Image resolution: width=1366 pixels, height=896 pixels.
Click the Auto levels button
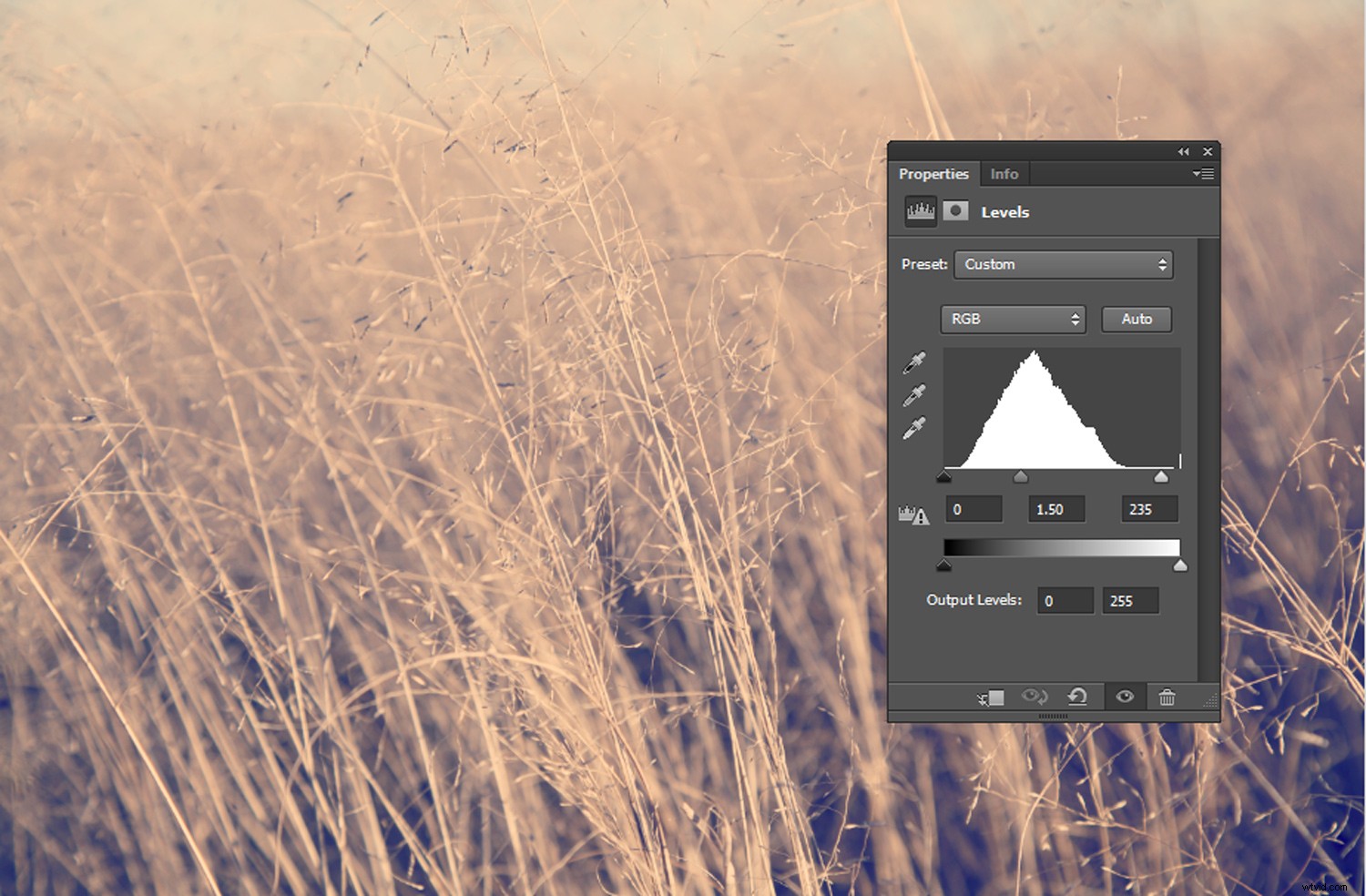[x=1136, y=320]
